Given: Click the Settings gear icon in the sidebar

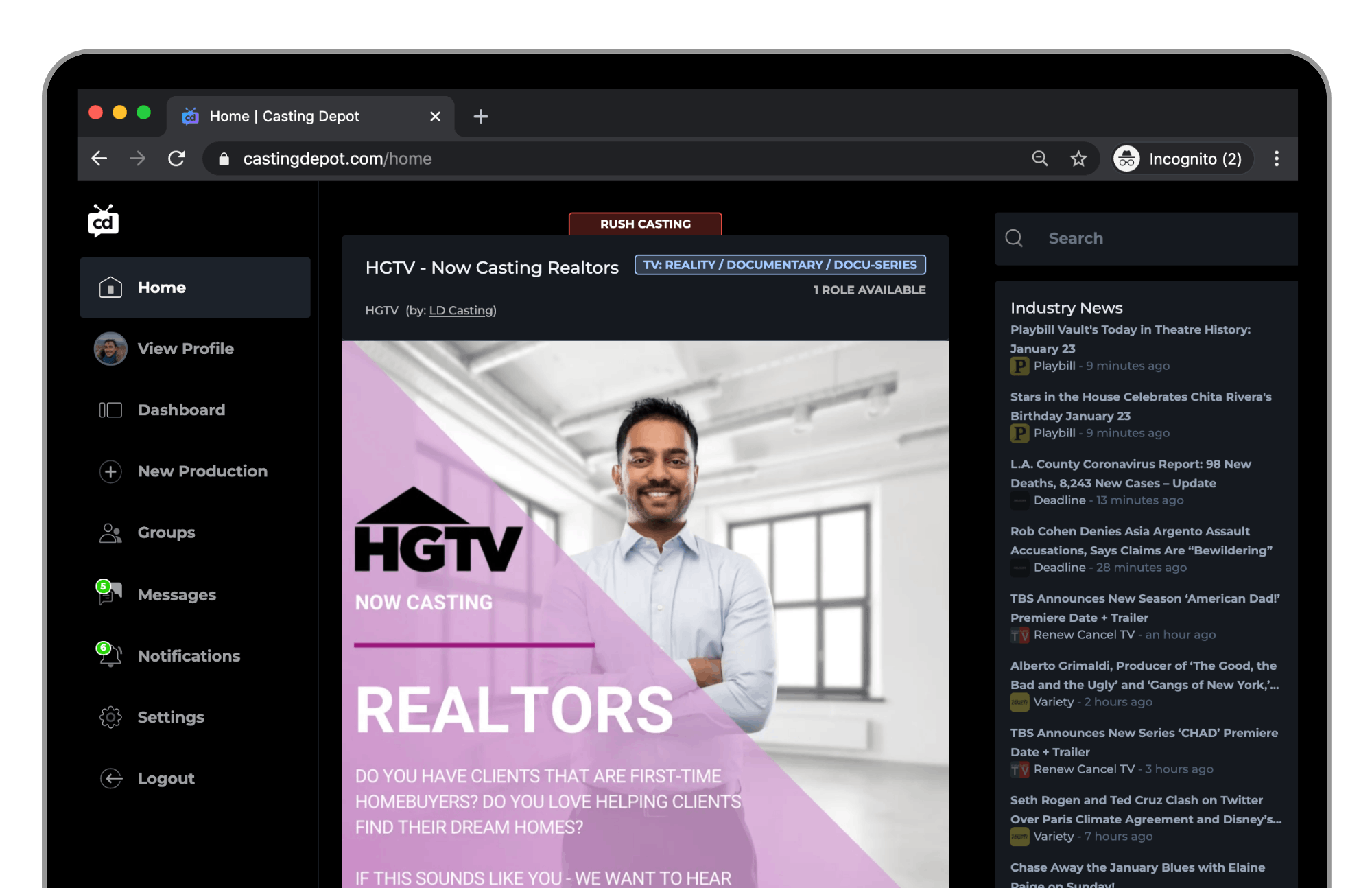Looking at the screenshot, I should [110, 717].
